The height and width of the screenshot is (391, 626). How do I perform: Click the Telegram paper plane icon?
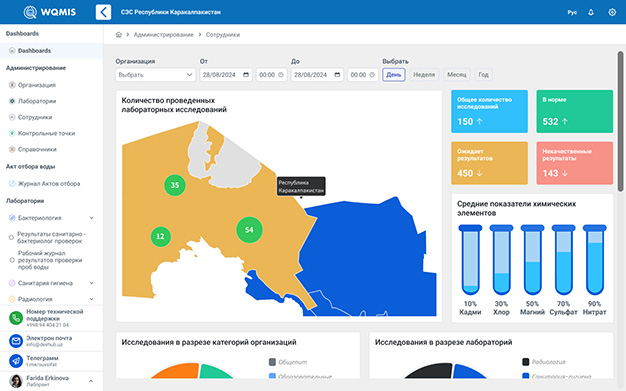[x=16, y=361]
